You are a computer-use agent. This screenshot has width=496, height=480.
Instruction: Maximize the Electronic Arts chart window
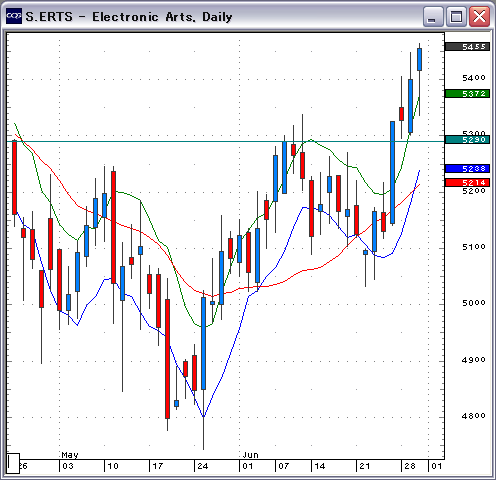click(456, 16)
